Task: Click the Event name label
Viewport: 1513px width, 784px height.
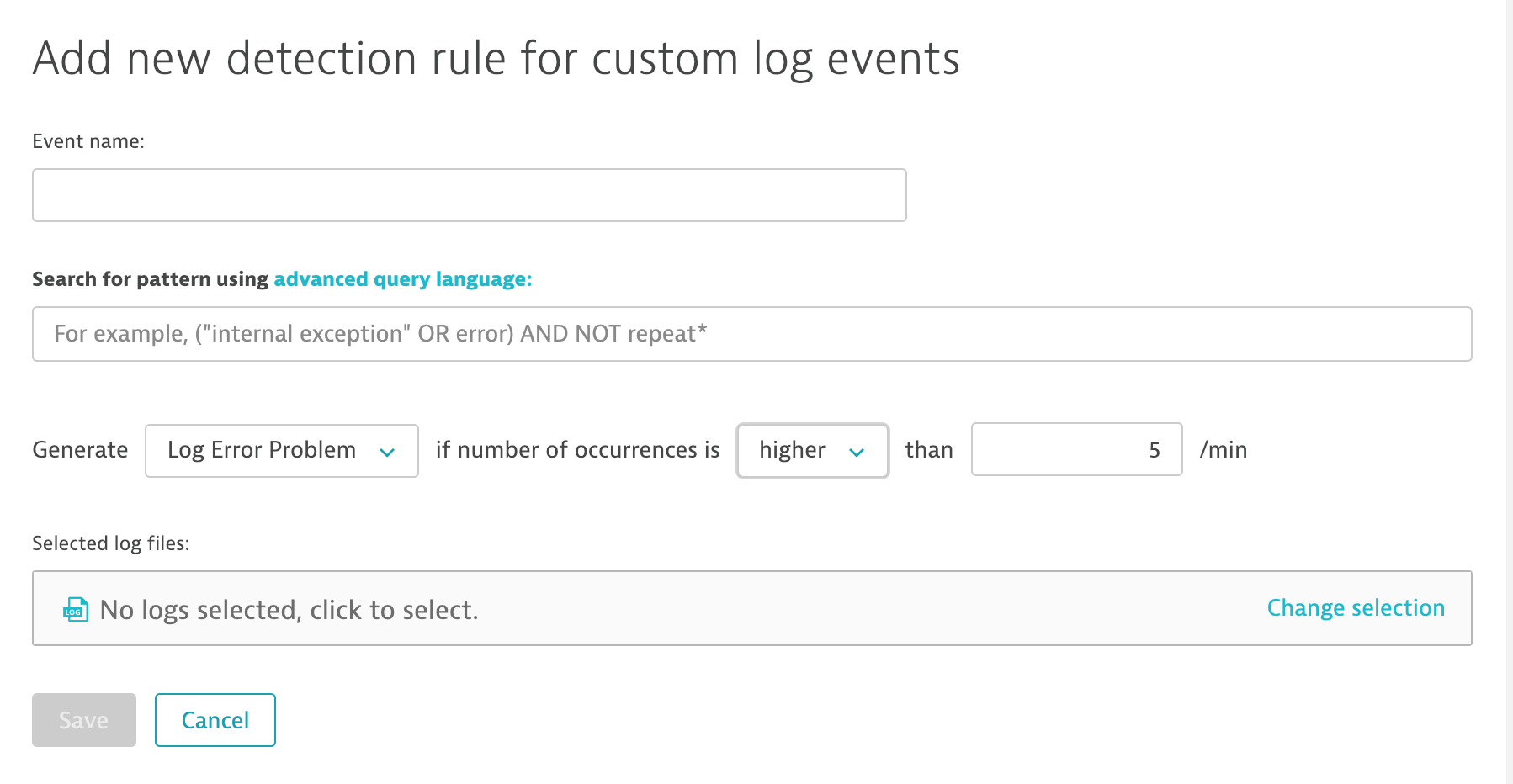Action: click(88, 141)
